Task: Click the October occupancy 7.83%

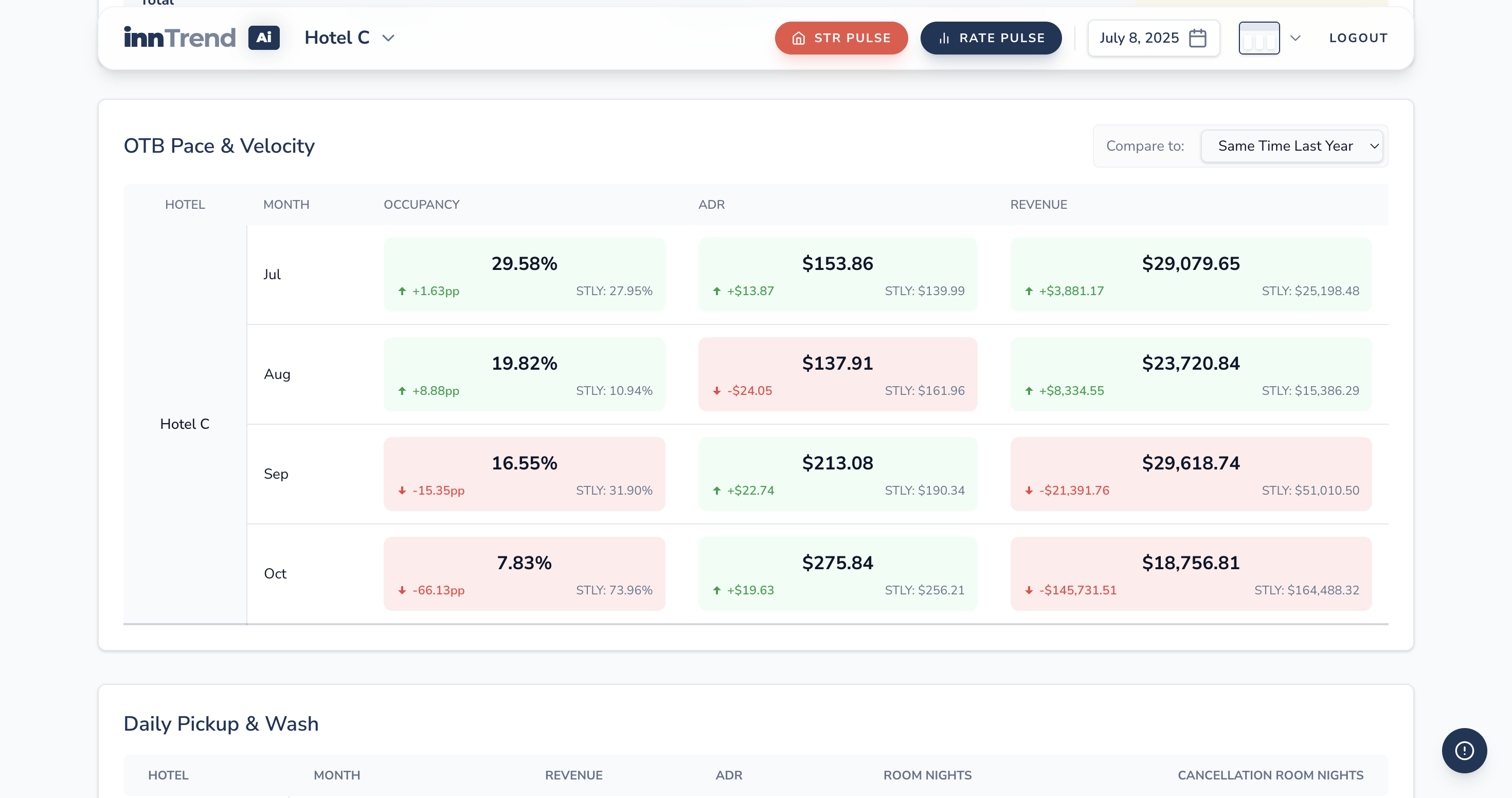Action: [524, 563]
